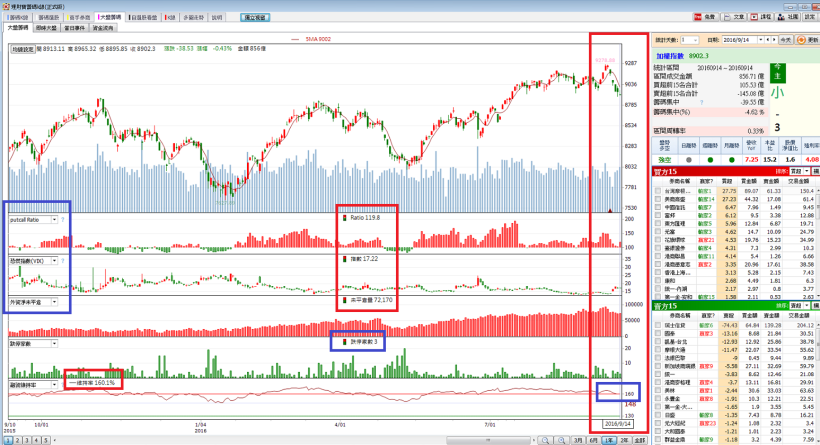Screen dimensions: 820x445
Task: Click the red icon beside 免費
Action: point(698,17)
